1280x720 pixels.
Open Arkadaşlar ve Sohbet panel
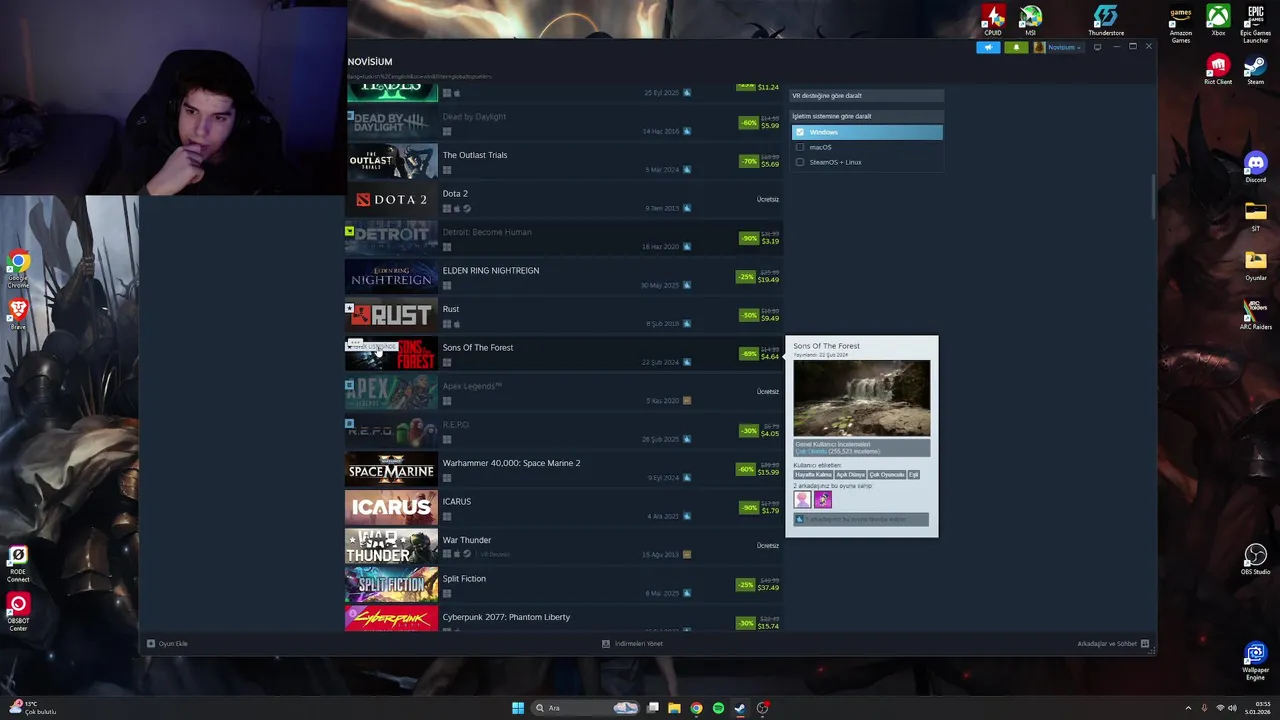[x=1113, y=643]
